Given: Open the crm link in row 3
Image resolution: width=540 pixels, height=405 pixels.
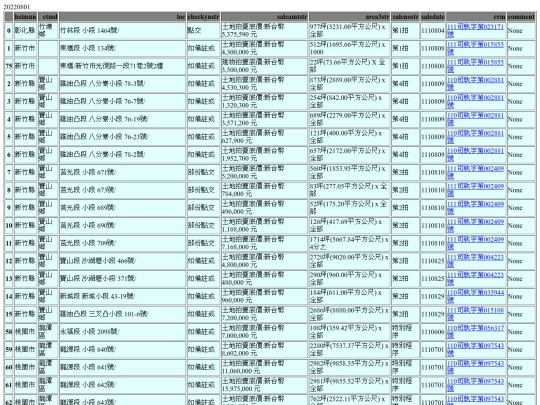Looking at the screenshot, I should (475, 101).
